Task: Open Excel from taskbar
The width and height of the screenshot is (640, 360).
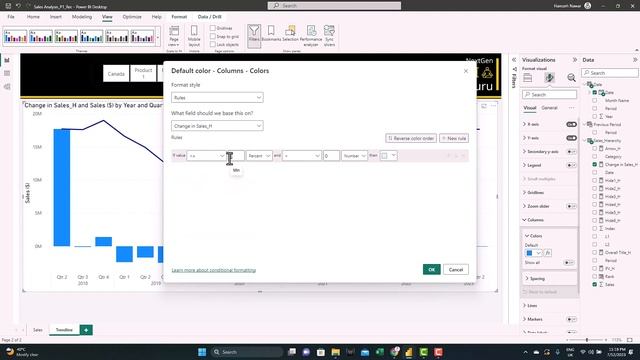Action: click(380, 352)
